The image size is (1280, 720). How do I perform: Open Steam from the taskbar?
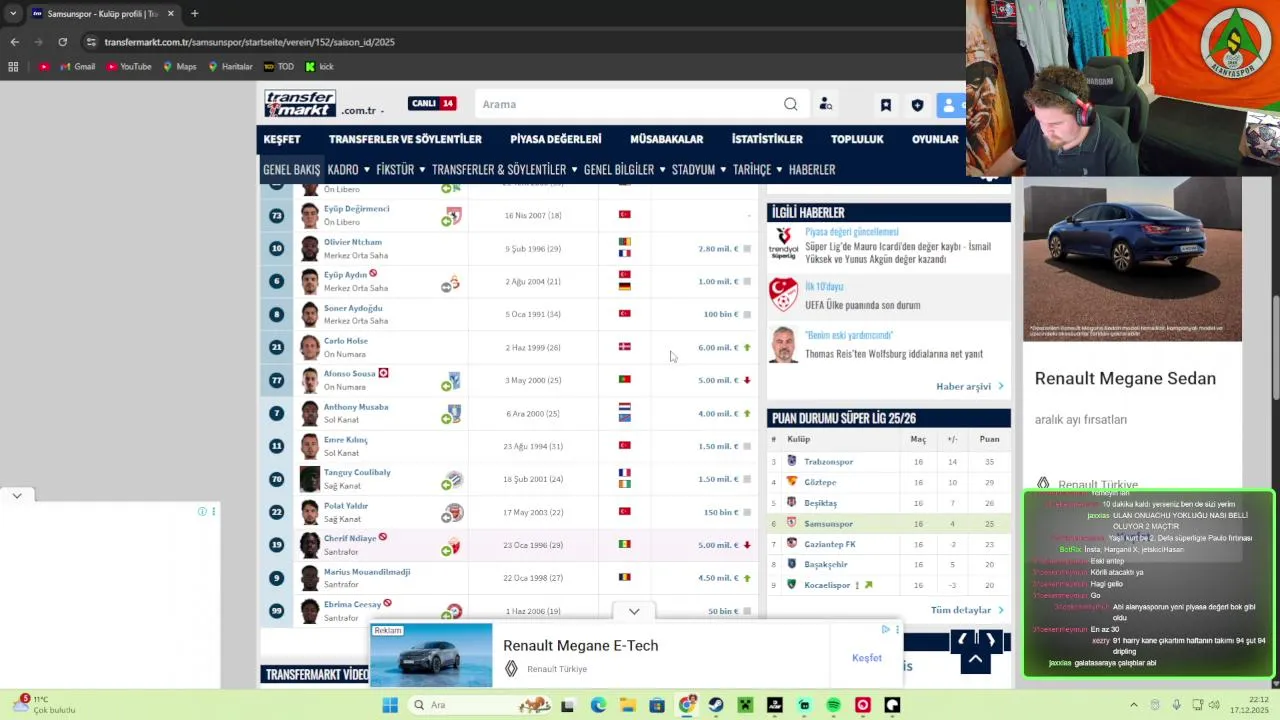click(x=716, y=705)
